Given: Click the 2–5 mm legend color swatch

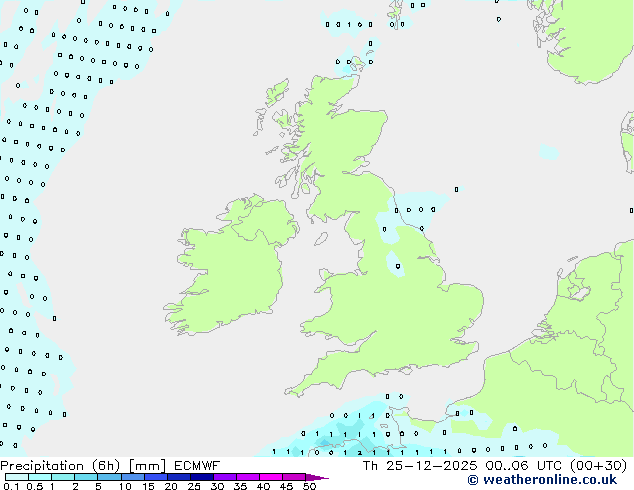Looking at the screenshot, I should [86, 477].
